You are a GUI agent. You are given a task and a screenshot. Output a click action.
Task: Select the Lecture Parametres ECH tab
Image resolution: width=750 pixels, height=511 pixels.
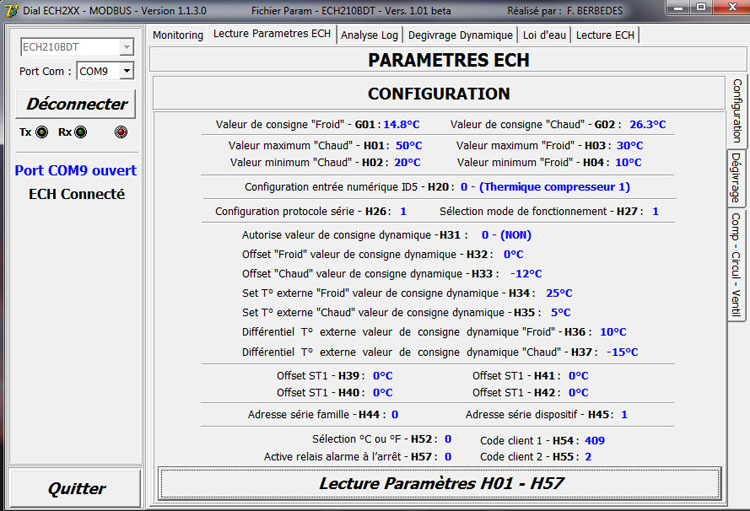coord(271,34)
